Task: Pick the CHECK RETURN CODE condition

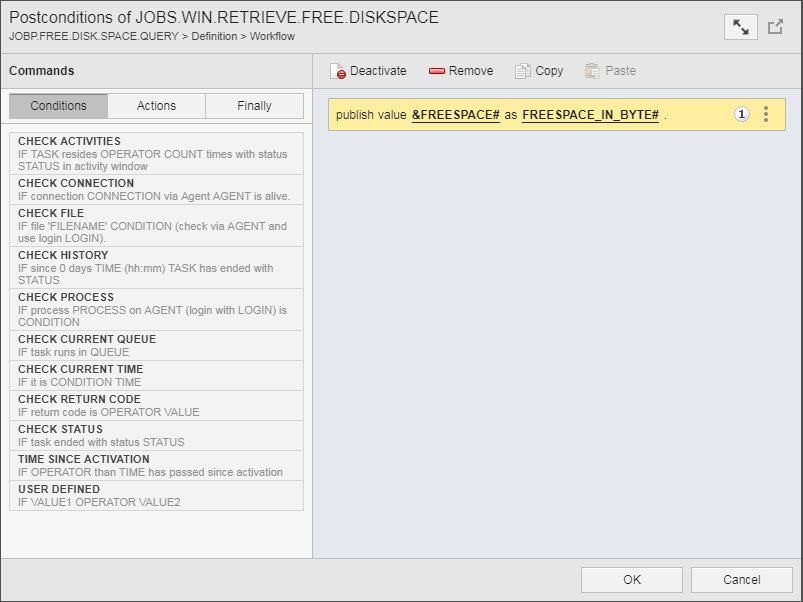Action: tap(155, 405)
